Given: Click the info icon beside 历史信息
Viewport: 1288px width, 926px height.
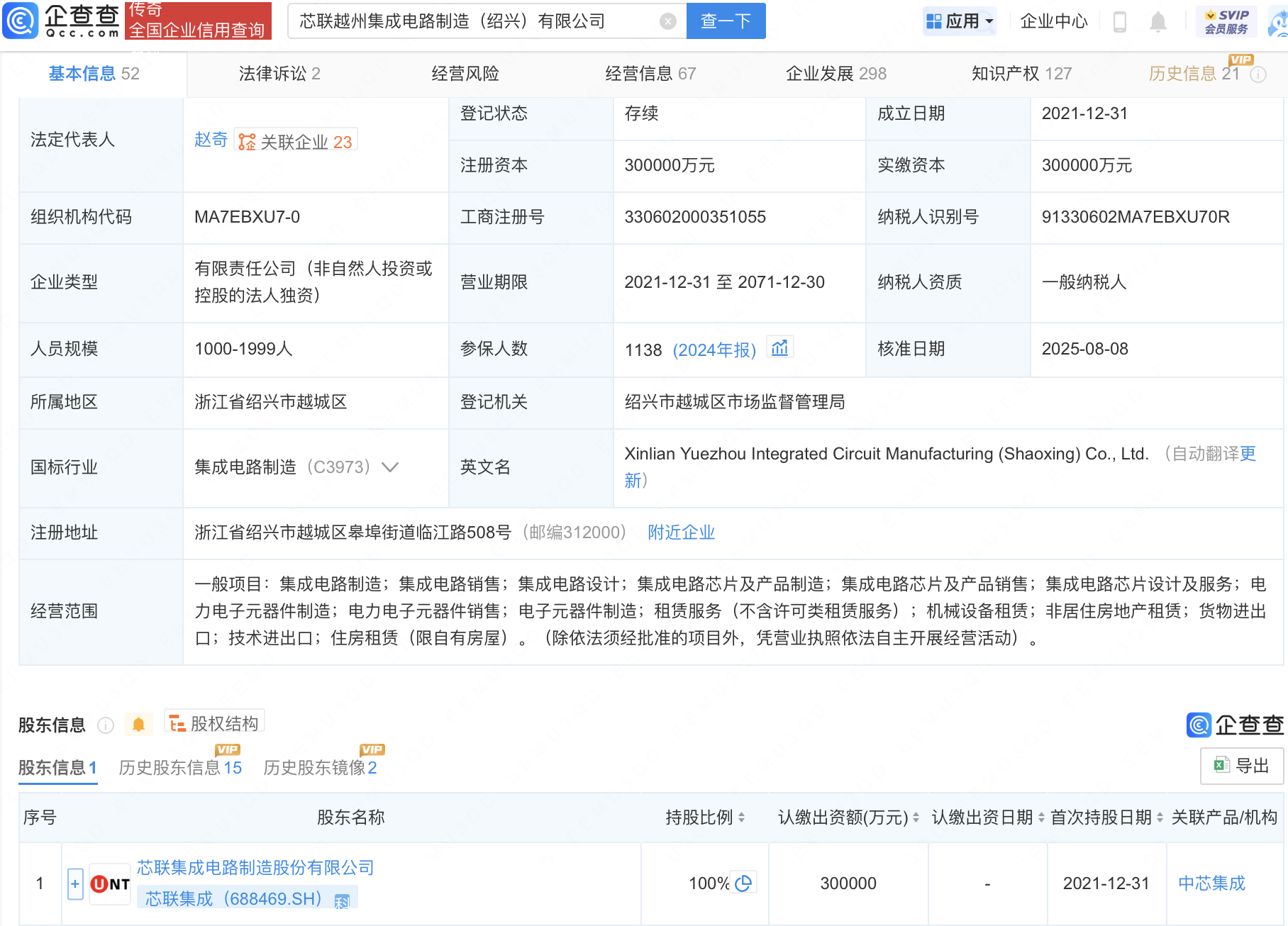Looking at the screenshot, I should pos(1258,74).
